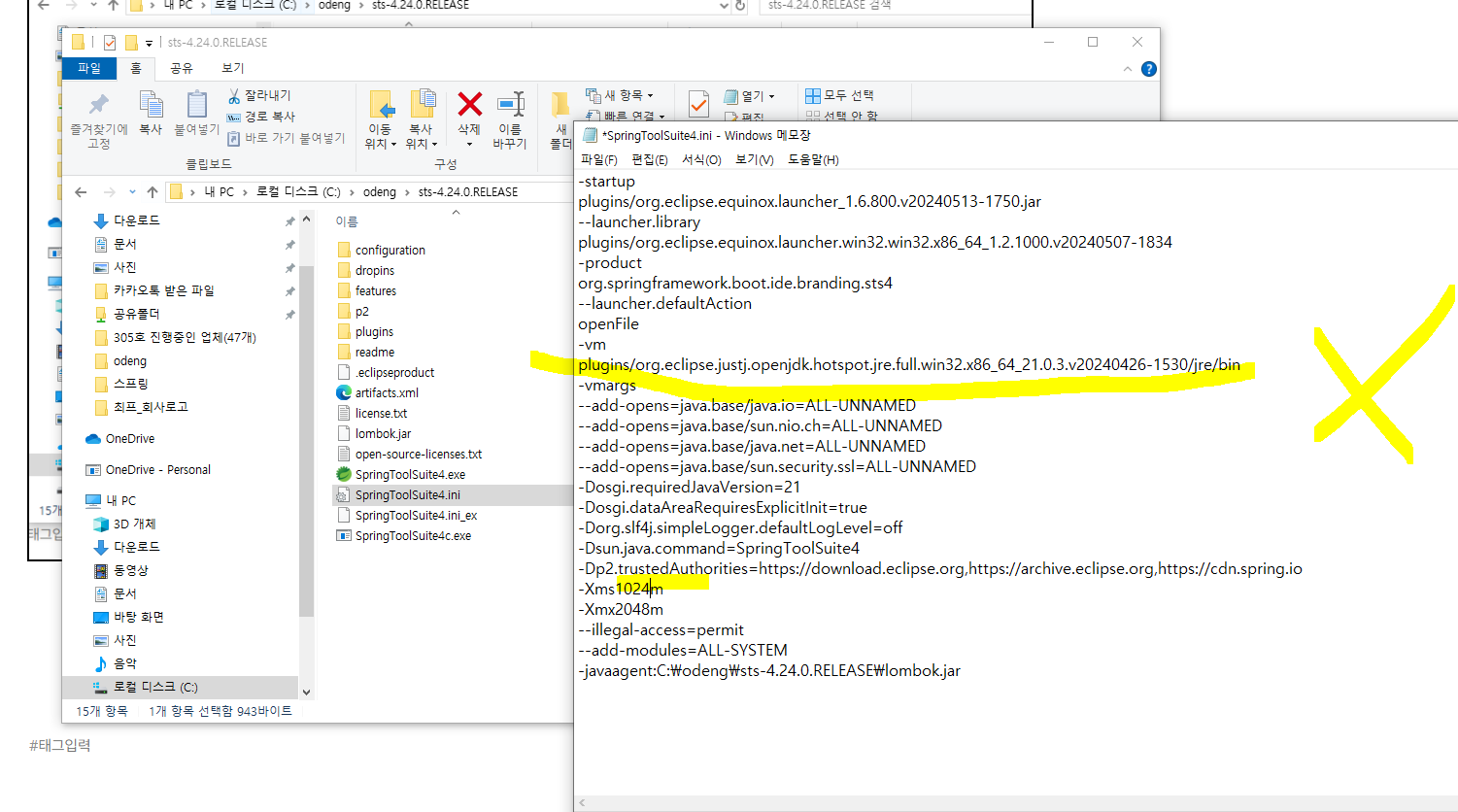This screenshot has width=1458, height=812.
Task: Click the red Delete (삭제) icon
Action: click(x=470, y=104)
